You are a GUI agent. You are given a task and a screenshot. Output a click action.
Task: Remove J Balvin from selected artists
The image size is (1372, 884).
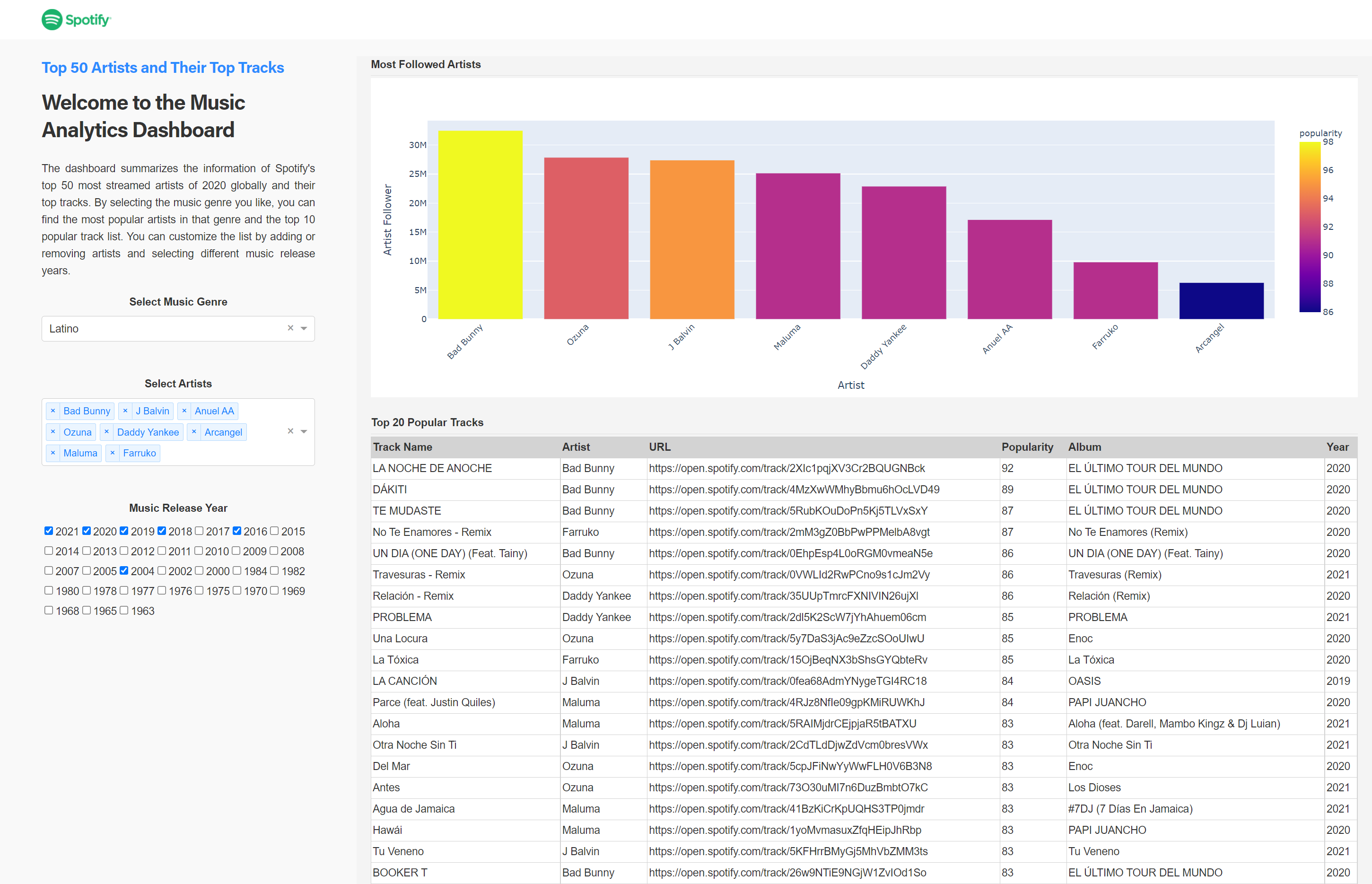point(126,411)
